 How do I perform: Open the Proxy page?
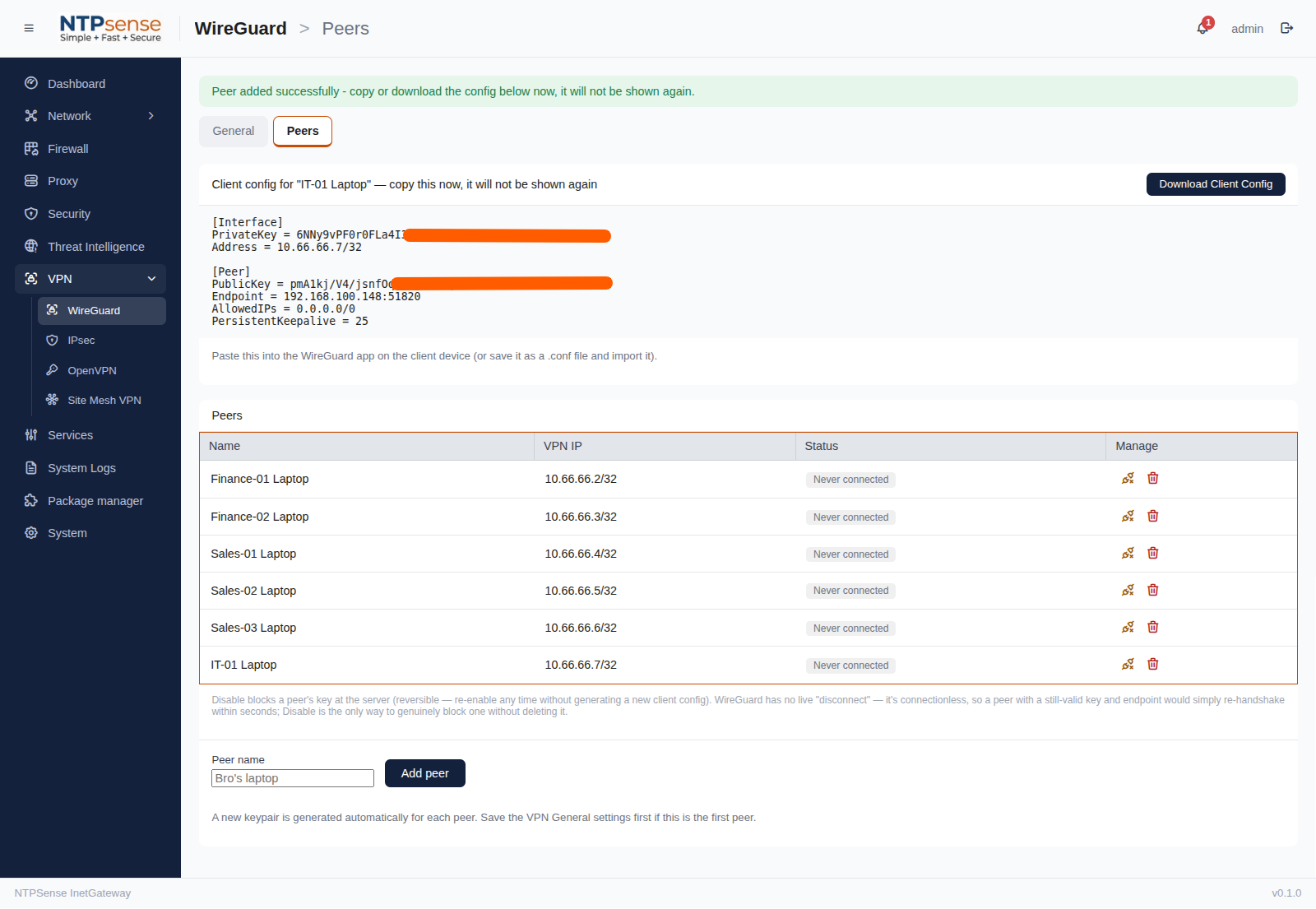pos(90,181)
